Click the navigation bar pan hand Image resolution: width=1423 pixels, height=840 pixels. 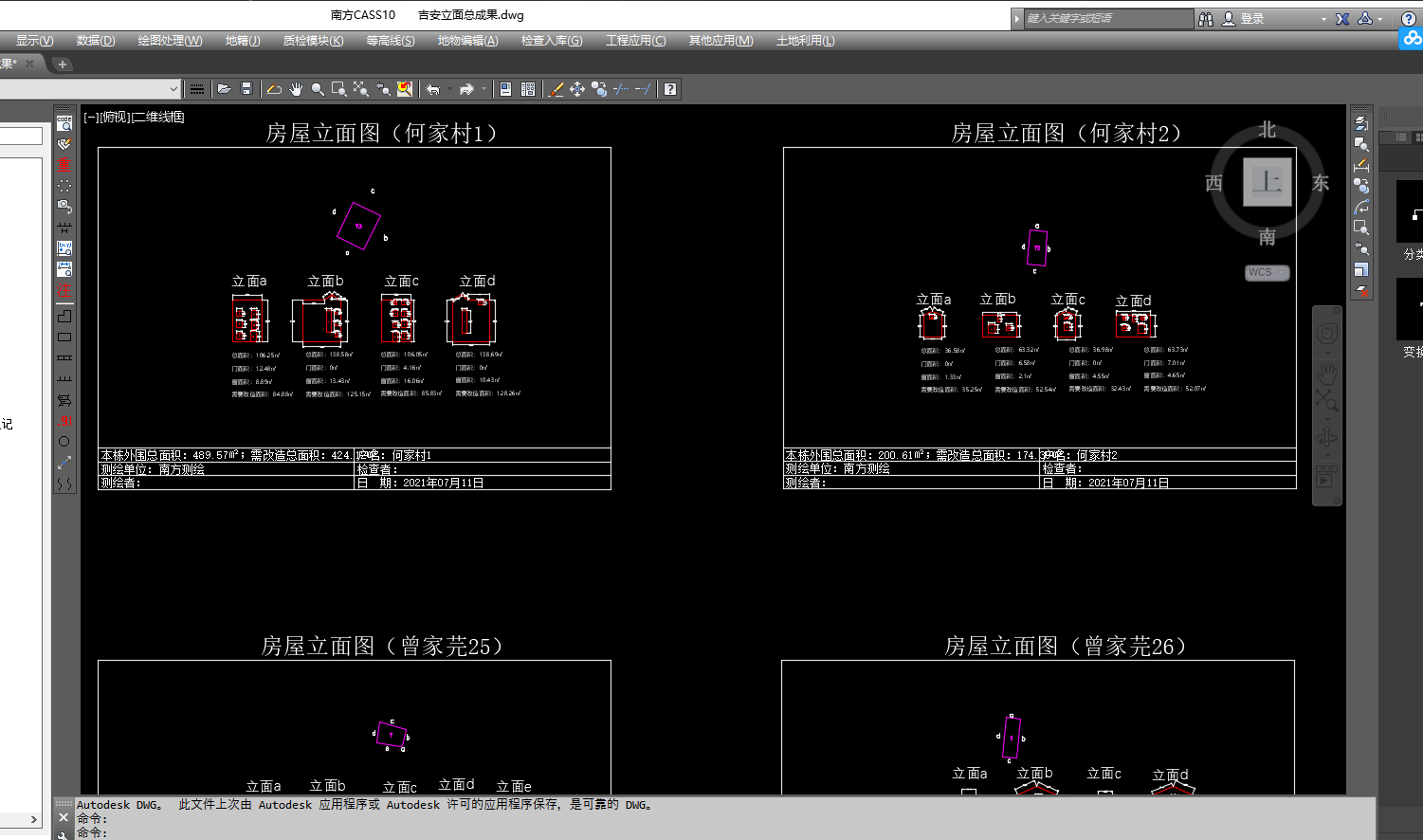tap(1327, 373)
